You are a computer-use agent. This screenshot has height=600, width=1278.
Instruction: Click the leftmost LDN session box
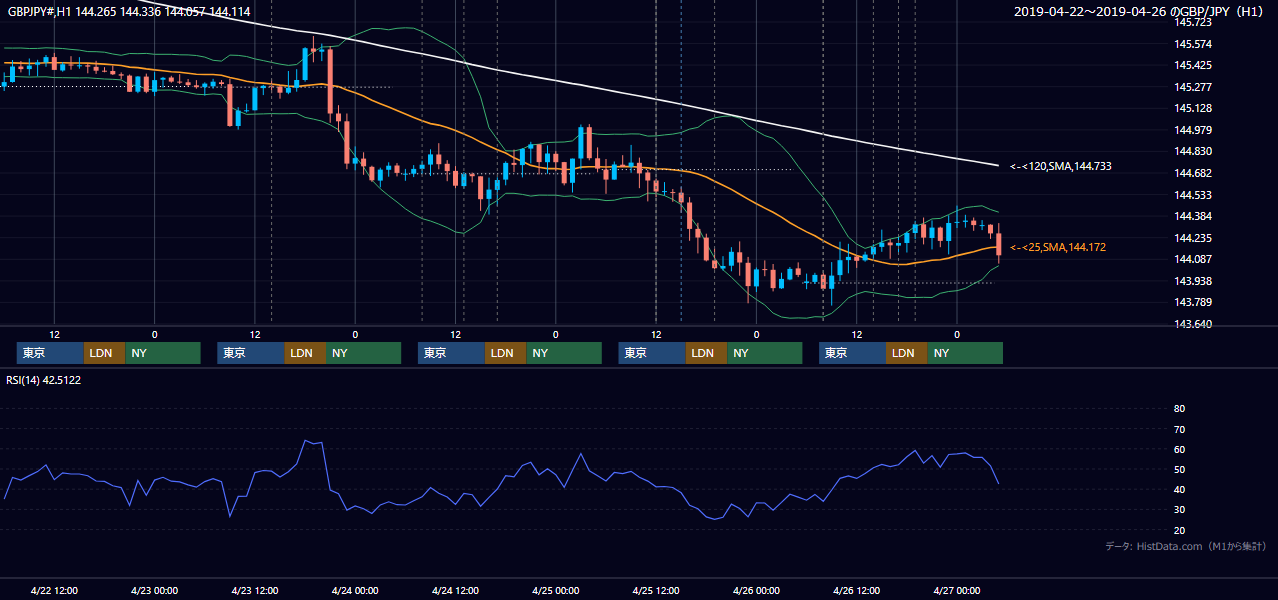(x=104, y=353)
